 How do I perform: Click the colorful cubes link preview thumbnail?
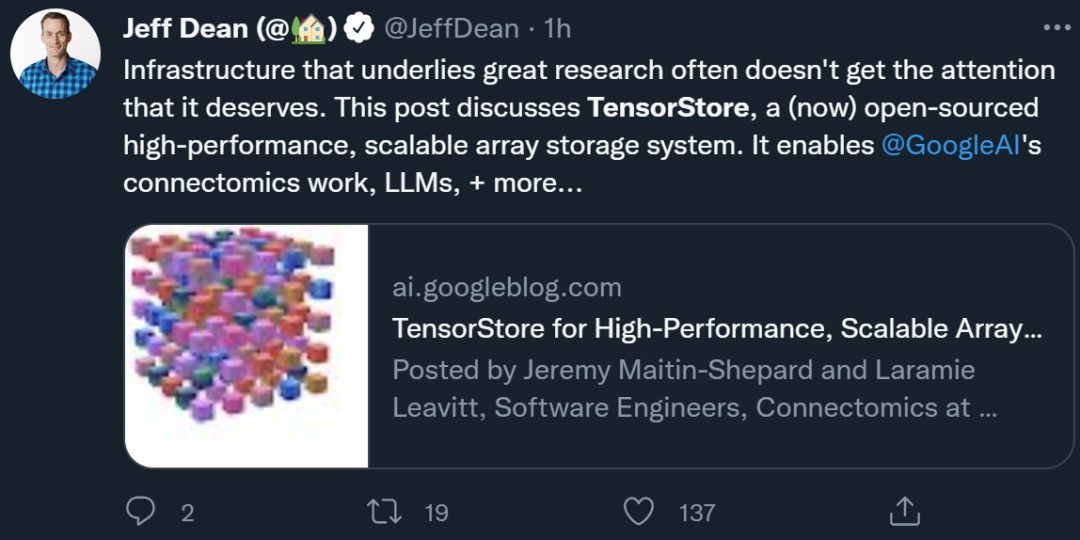click(247, 346)
